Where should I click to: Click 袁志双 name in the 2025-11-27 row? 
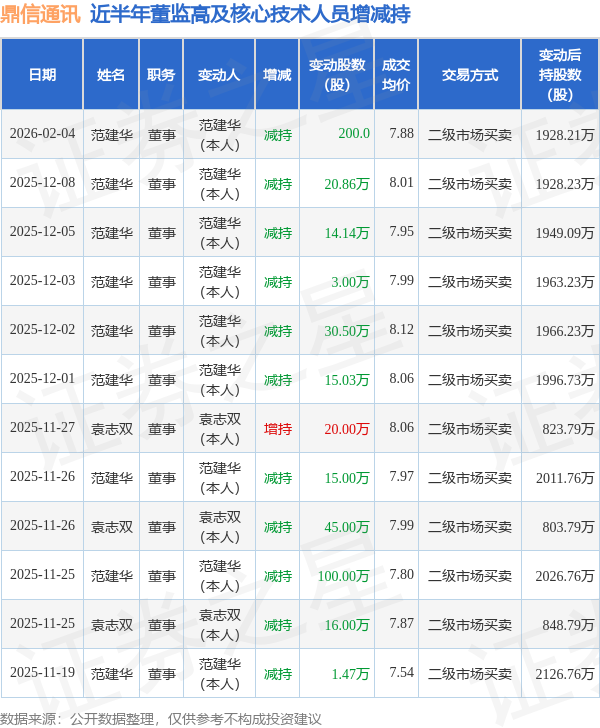click(111, 429)
